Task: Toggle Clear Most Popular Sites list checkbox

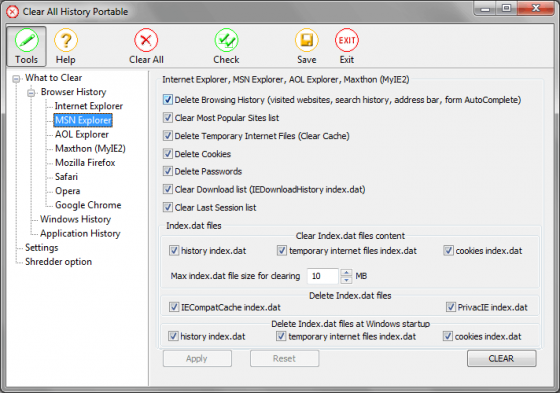Action: [168, 118]
